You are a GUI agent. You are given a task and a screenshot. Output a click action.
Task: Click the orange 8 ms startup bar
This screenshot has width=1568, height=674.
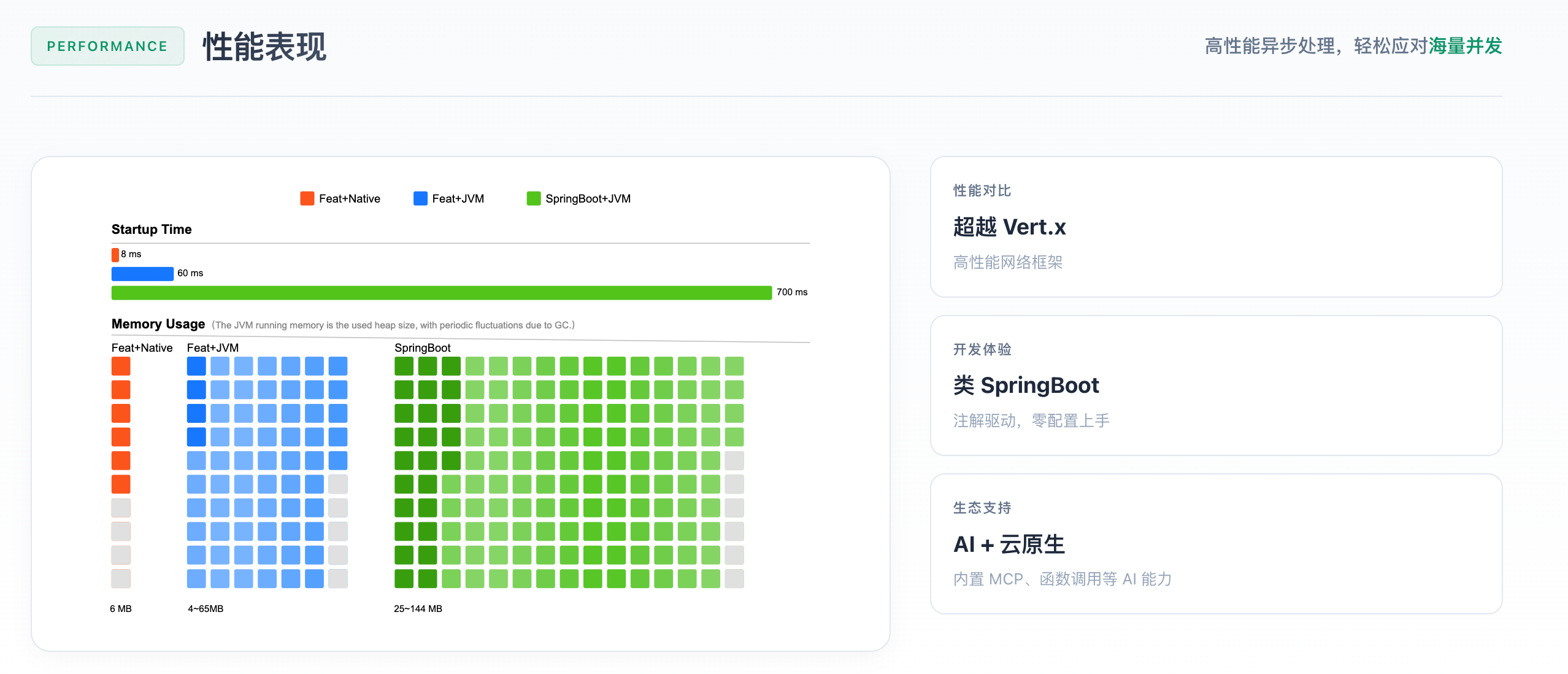coord(115,255)
